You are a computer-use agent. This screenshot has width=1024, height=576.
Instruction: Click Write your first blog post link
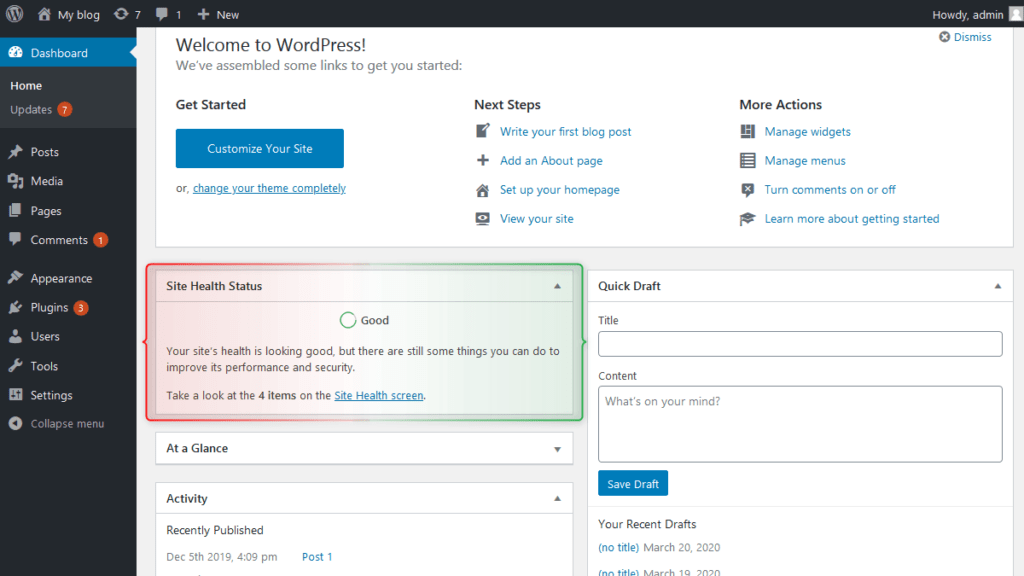(566, 131)
